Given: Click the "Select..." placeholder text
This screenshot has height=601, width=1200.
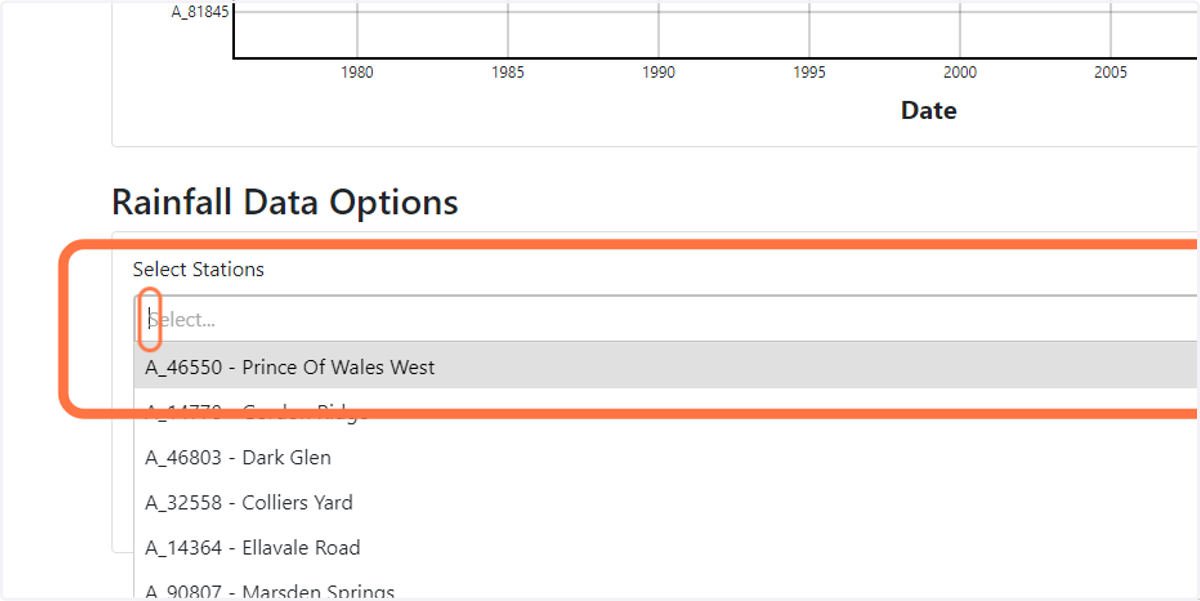Looking at the screenshot, I should pos(181,320).
